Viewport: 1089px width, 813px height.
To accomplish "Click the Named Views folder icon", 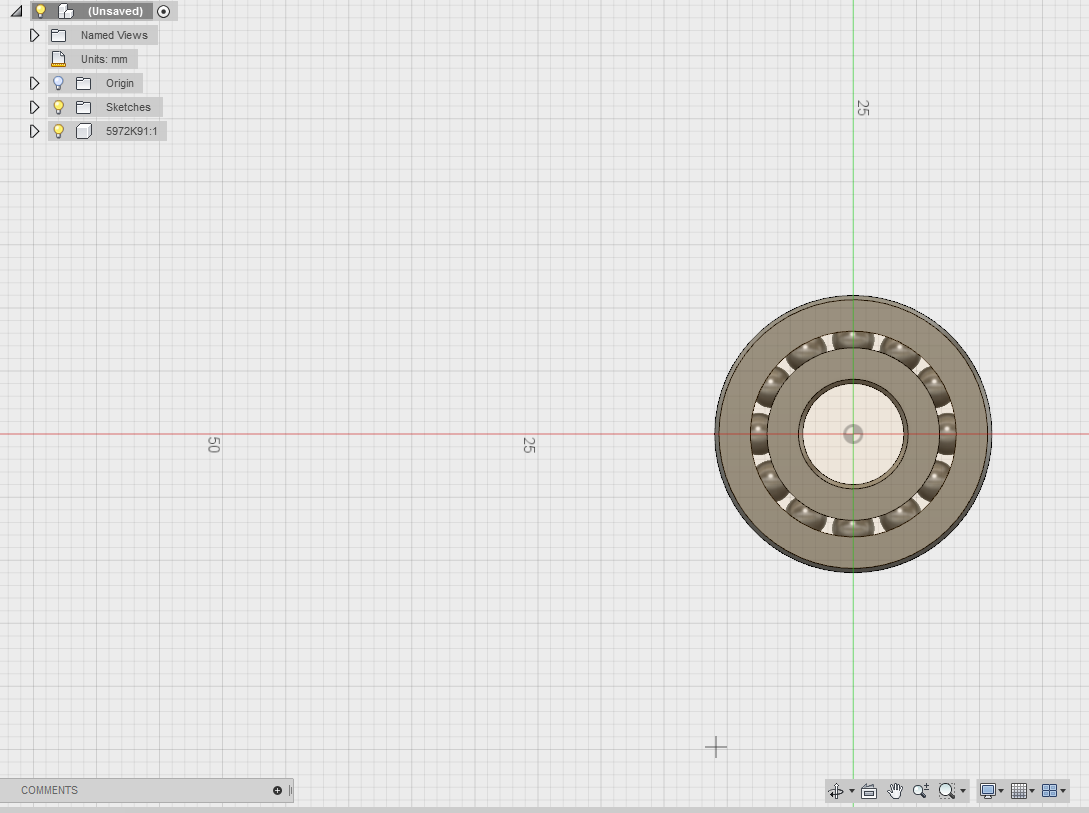I will [59, 35].
